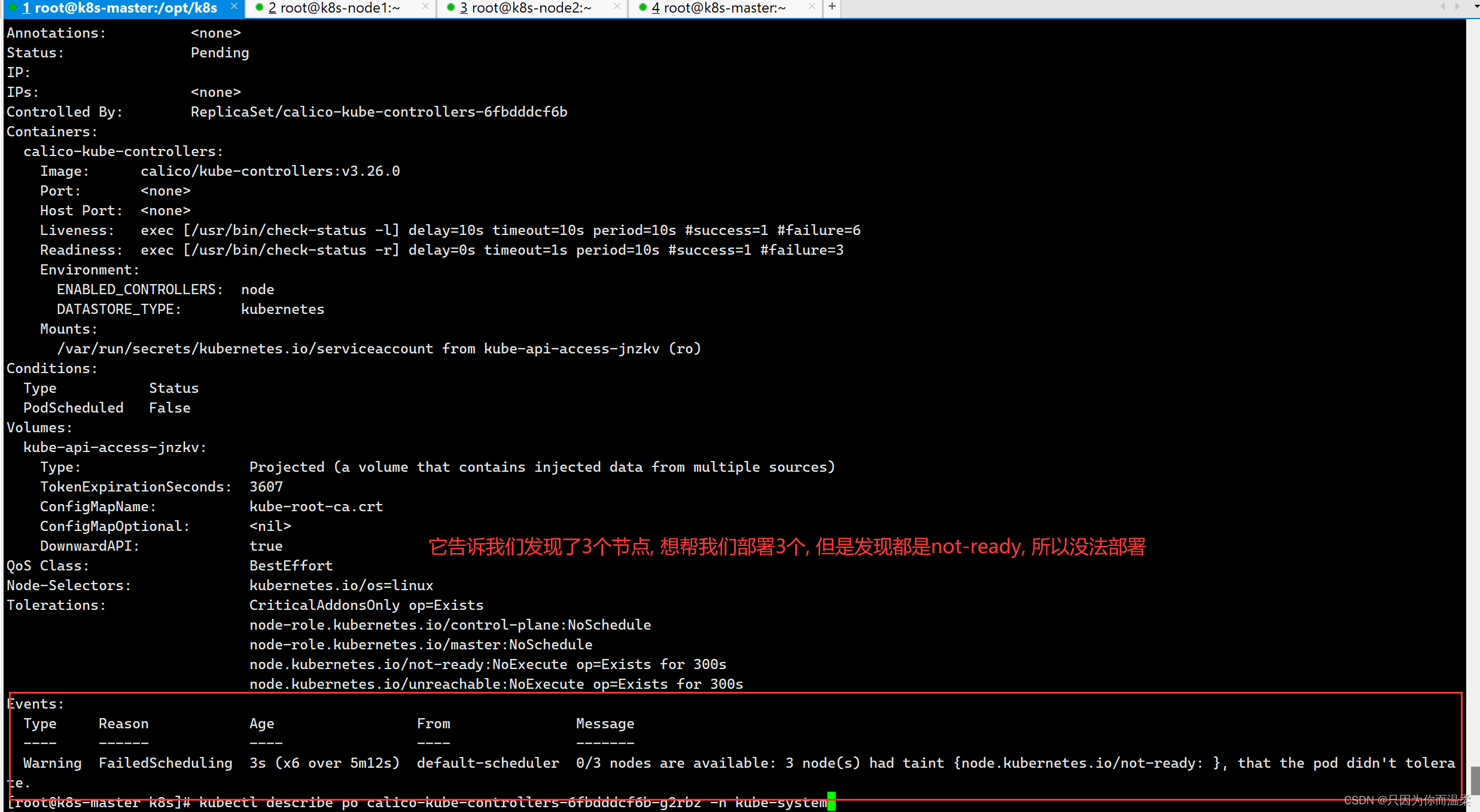Click the green dot status icon on tab 4

(644, 8)
